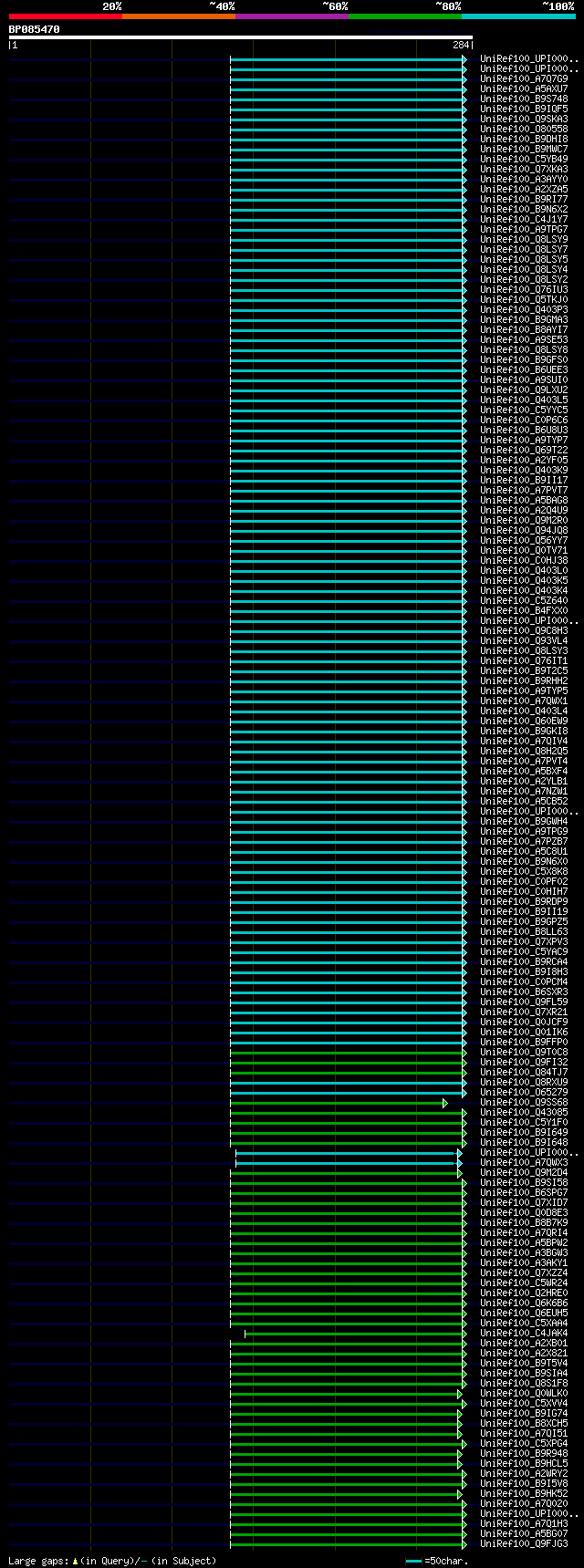Click the cyan arrowhead for UniRef100_A7QWX3
This screenshot has height=1568, width=584.
coord(460,1164)
